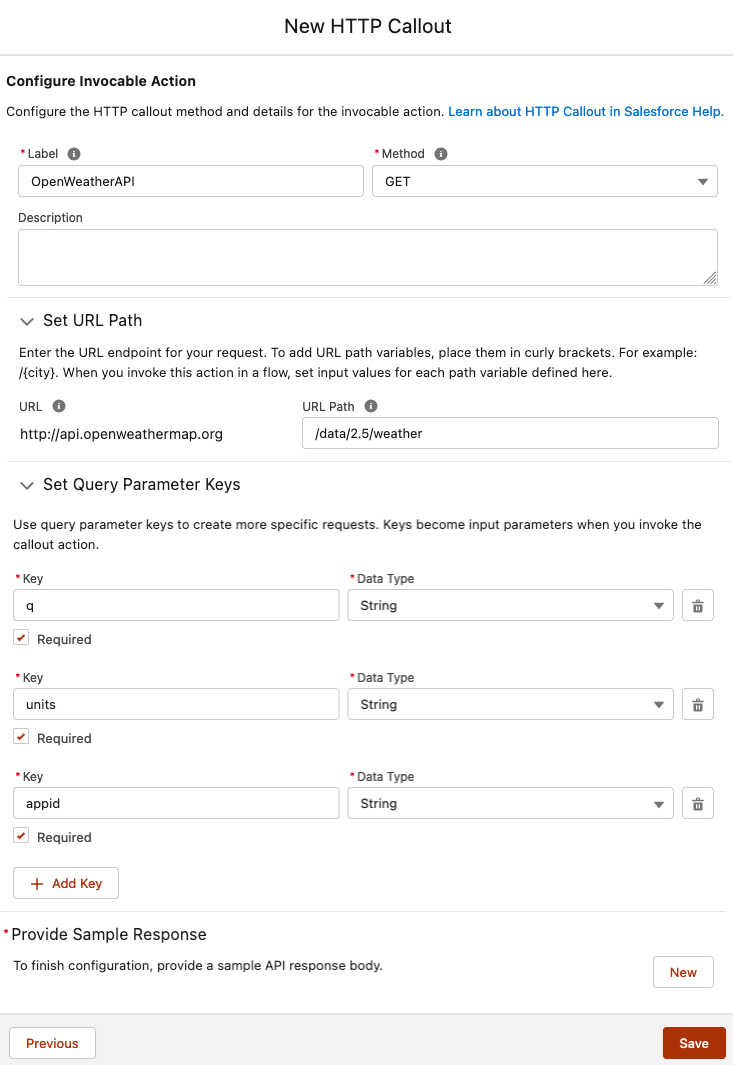This screenshot has height=1065, width=733.
Task: Click the info icon beside Method
Action: 441,154
